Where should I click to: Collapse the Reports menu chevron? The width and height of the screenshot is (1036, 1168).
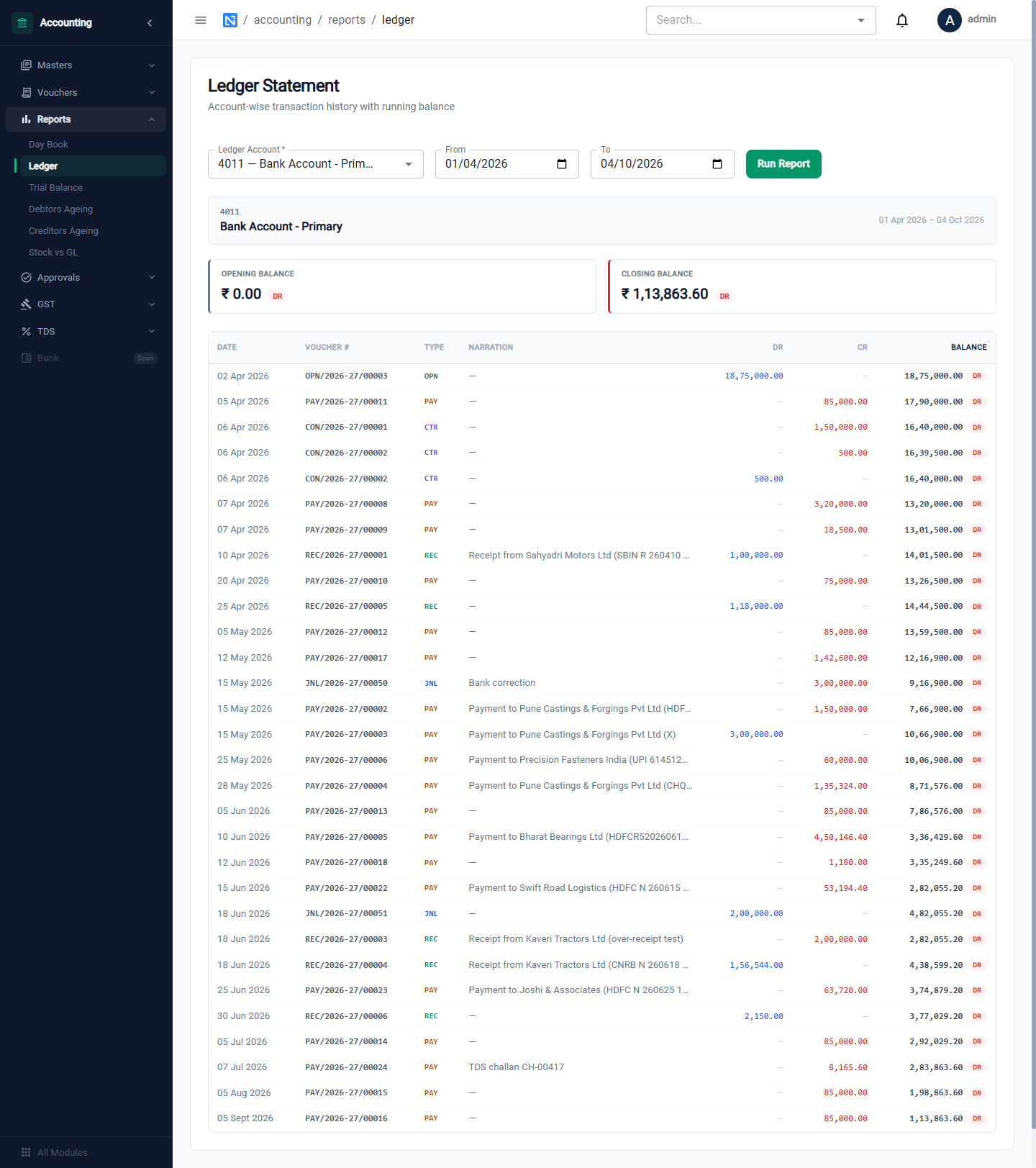tap(152, 119)
